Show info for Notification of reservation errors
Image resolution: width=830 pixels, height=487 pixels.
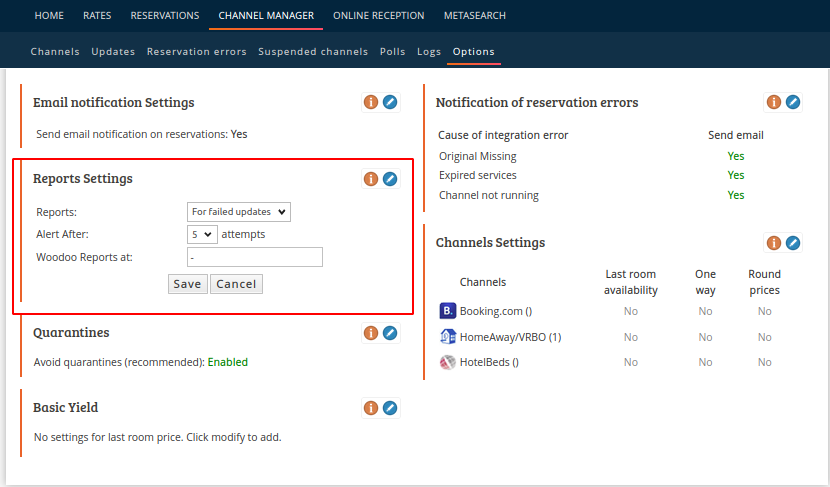coord(774,102)
